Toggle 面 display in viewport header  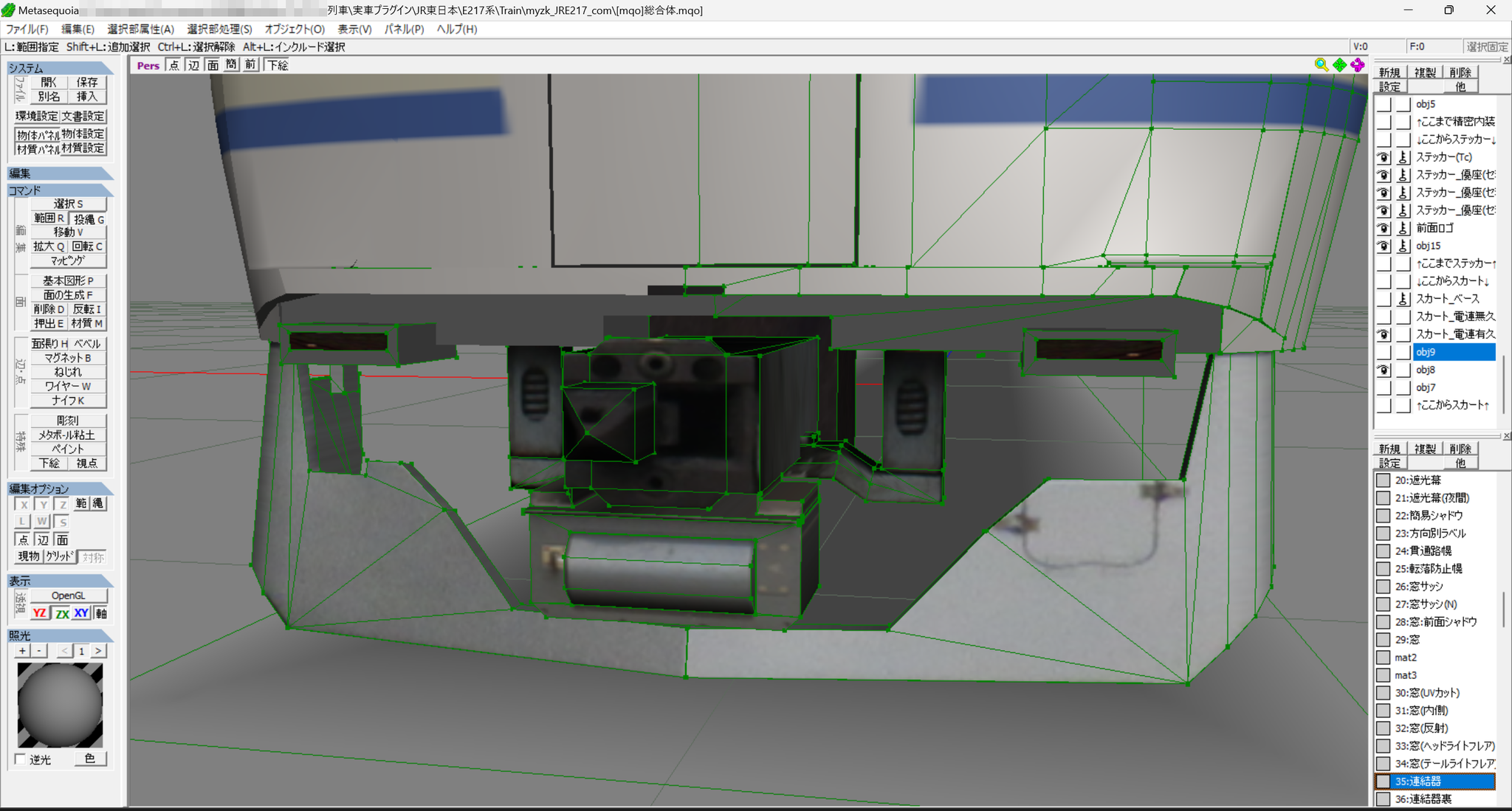pyautogui.click(x=213, y=65)
